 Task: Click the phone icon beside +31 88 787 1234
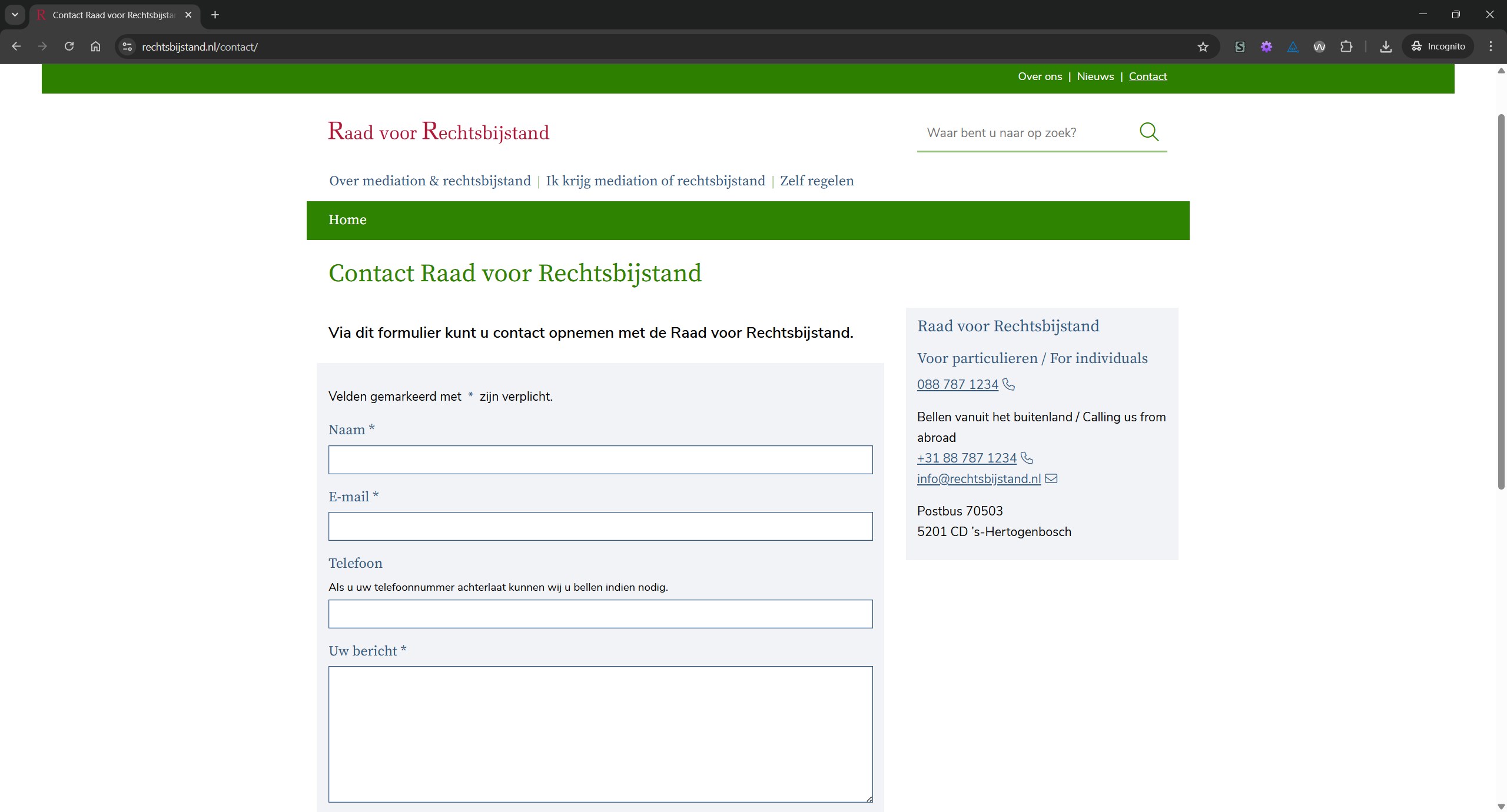coord(1027,458)
